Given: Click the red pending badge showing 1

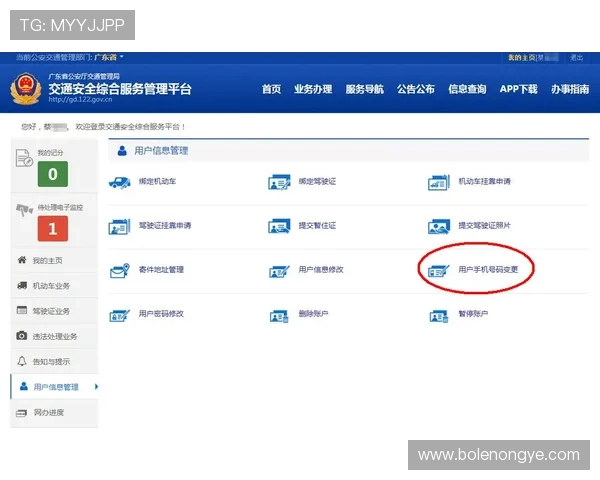Looking at the screenshot, I should click(53, 229).
